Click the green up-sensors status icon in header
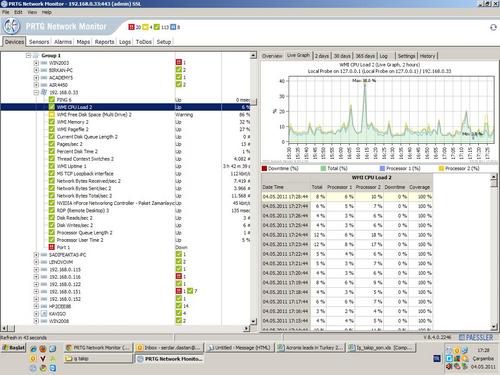This screenshot has width=500, height=375. click(157, 27)
